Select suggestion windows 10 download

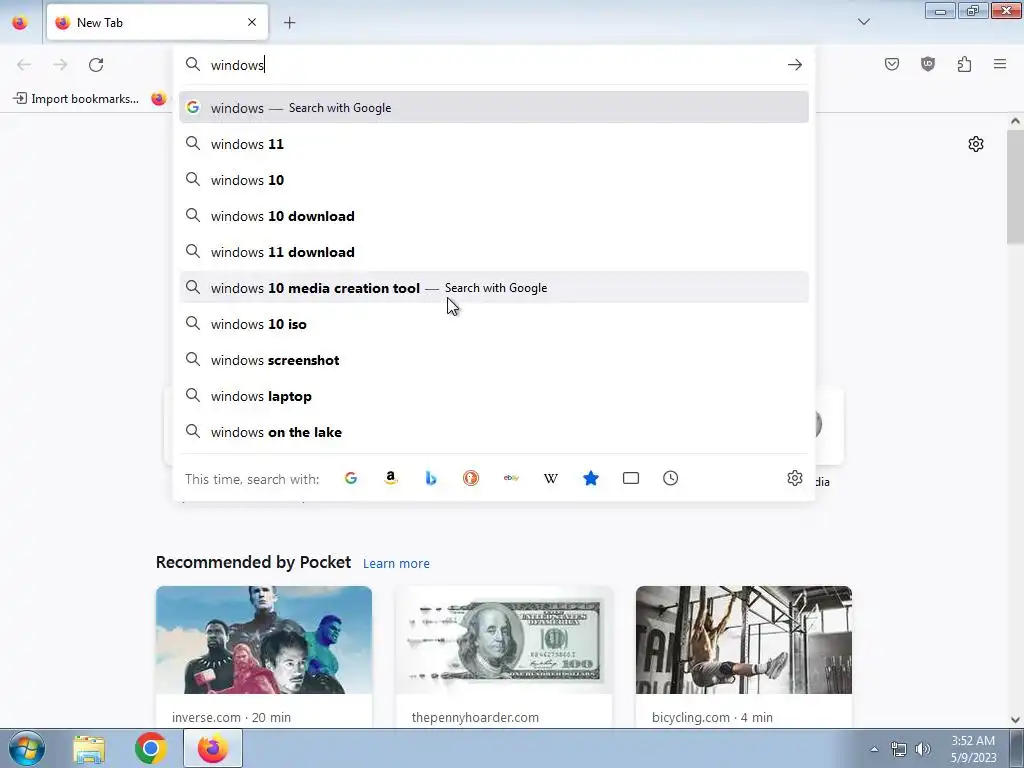tap(494, 216)
